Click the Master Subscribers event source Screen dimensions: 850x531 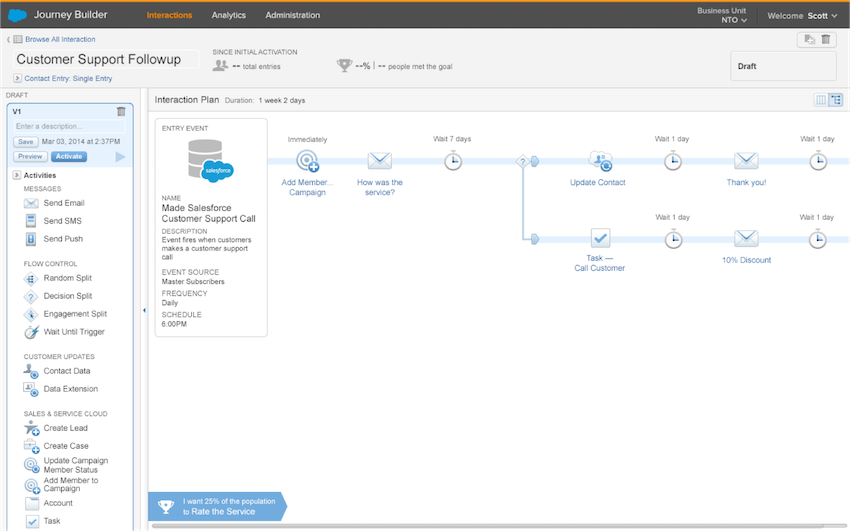coord(193,282)
